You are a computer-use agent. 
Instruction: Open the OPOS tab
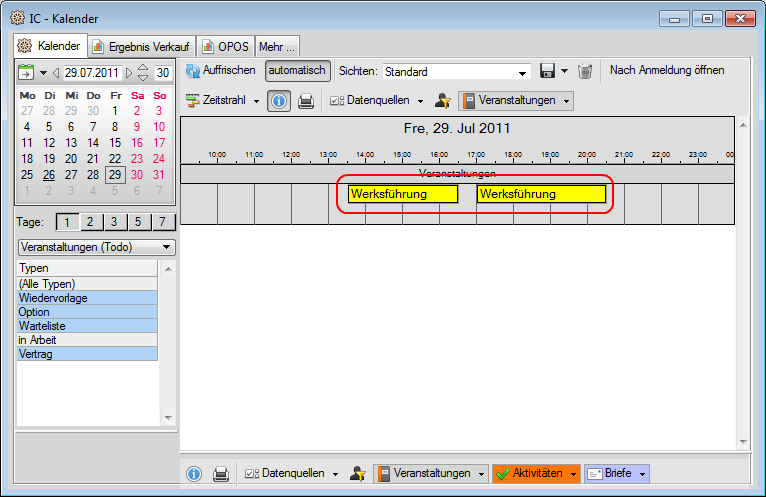click(225, 46)
